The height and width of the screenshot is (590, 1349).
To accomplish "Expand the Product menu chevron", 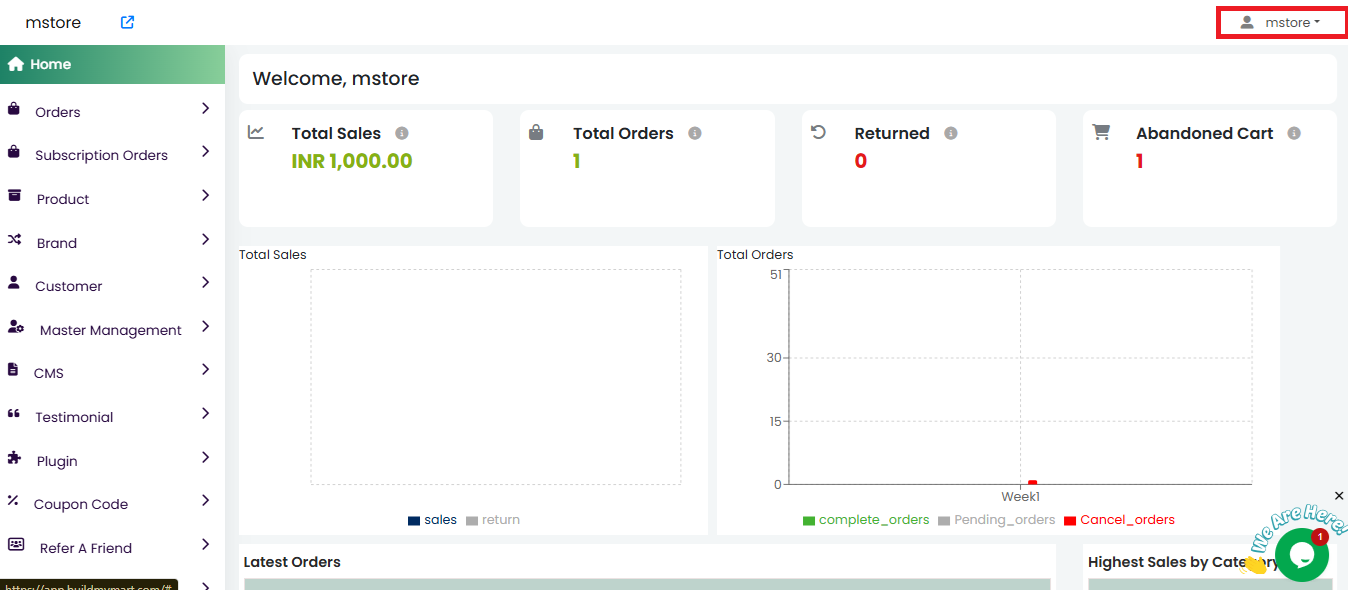I will [205, 196].
